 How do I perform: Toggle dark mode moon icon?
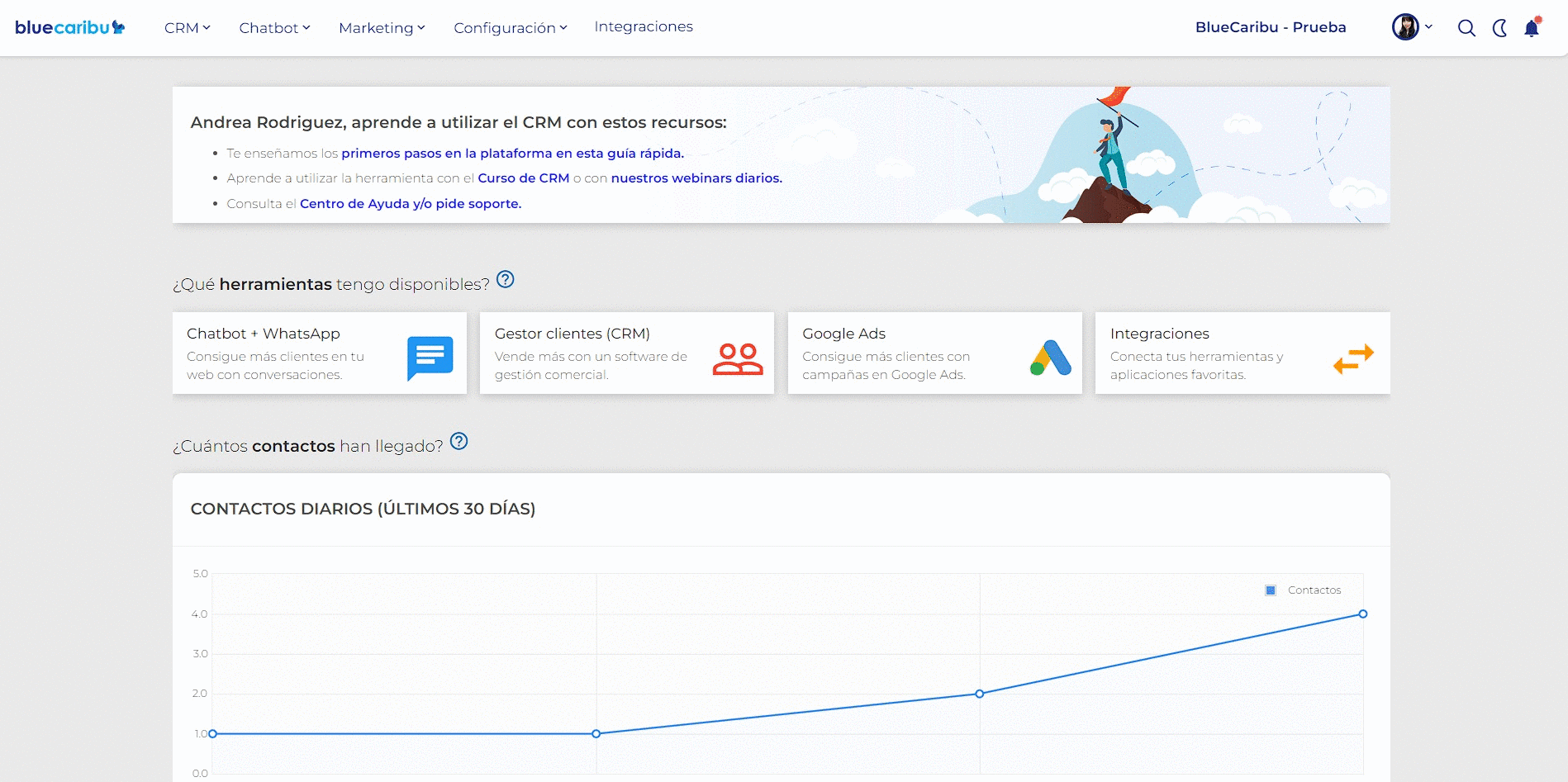pos(1499,28)
